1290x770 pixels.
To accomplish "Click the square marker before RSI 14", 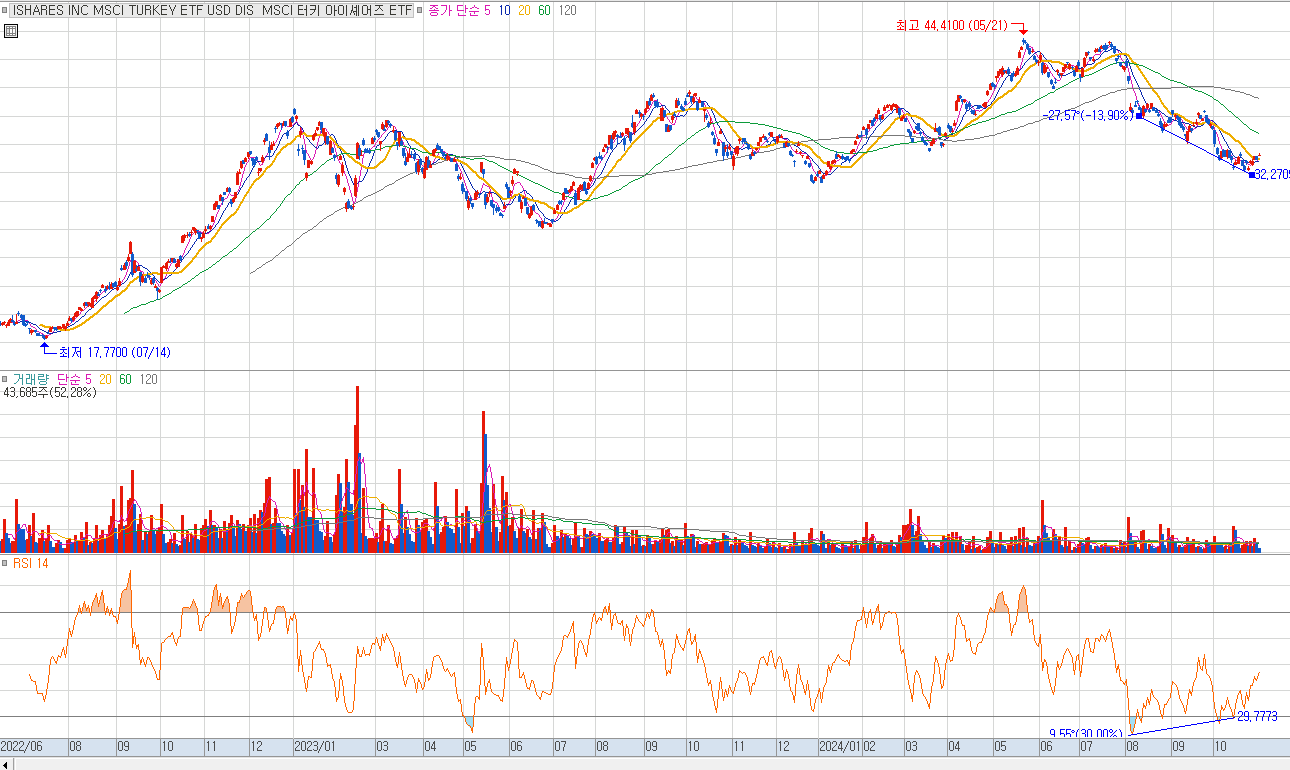I will [6, 563].
